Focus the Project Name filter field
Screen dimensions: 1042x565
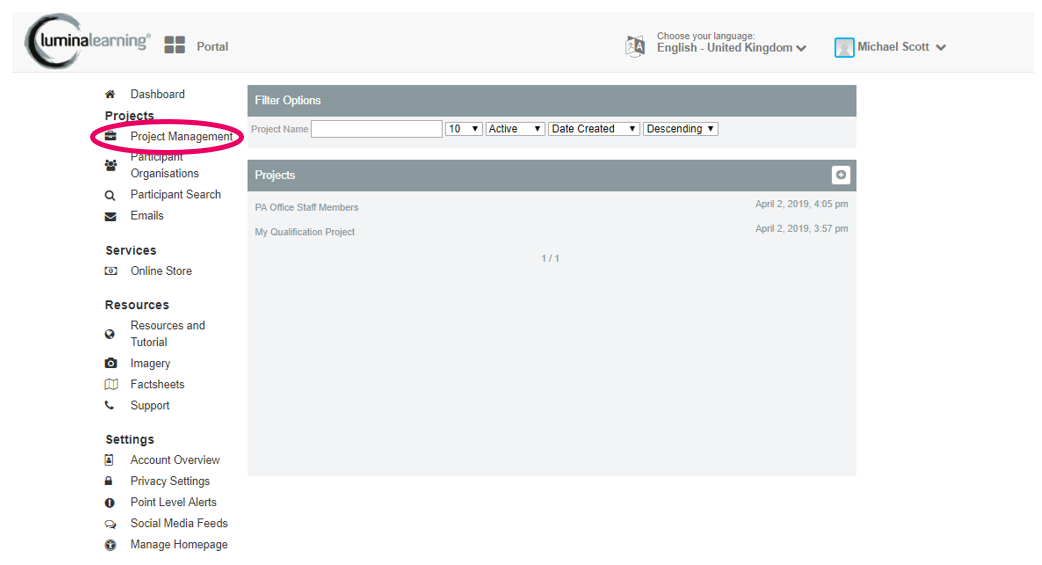point(377,129)
